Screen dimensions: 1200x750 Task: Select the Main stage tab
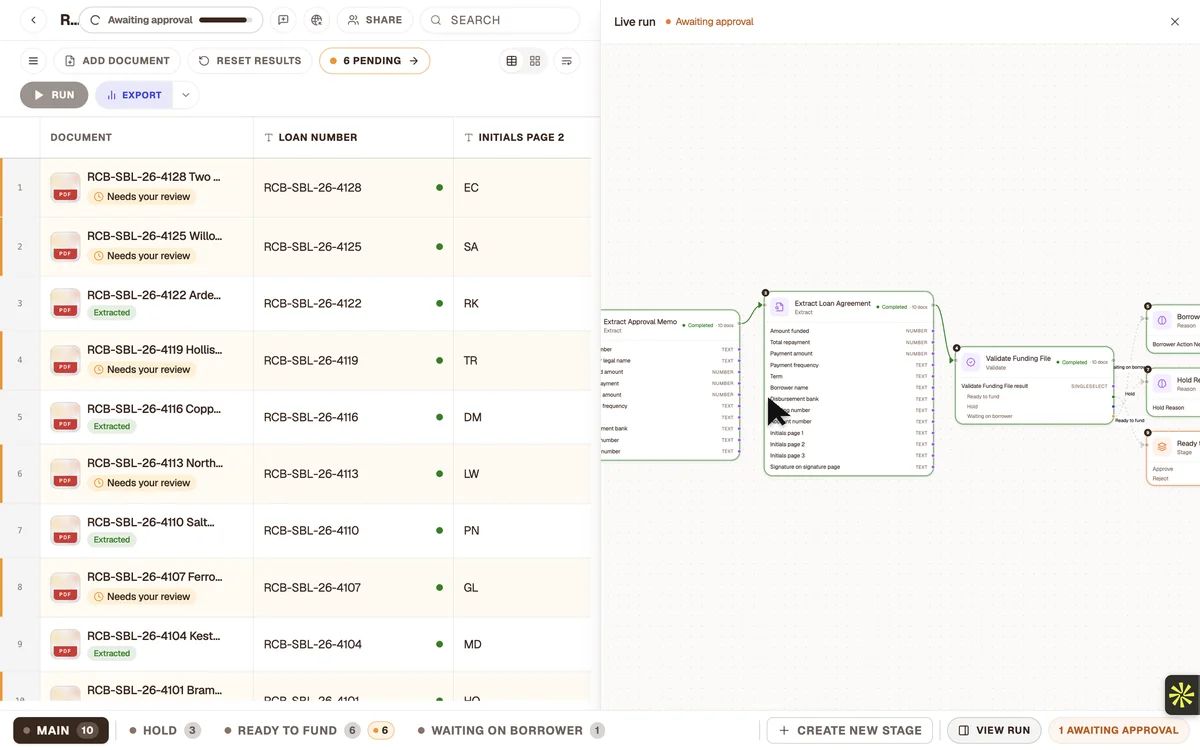pyautogui.click(x=60, y=731)
